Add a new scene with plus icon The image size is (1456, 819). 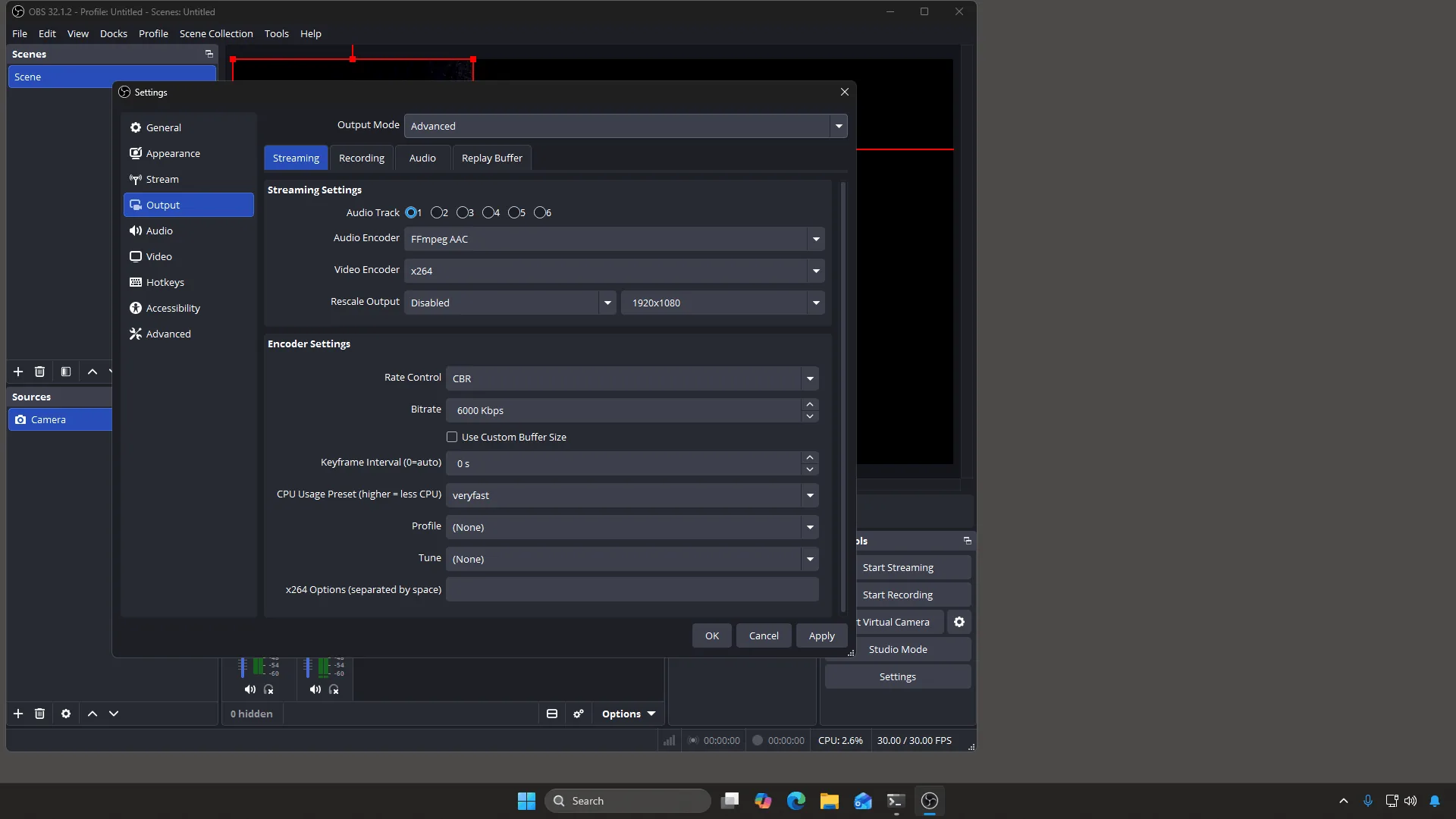[18, 372]
